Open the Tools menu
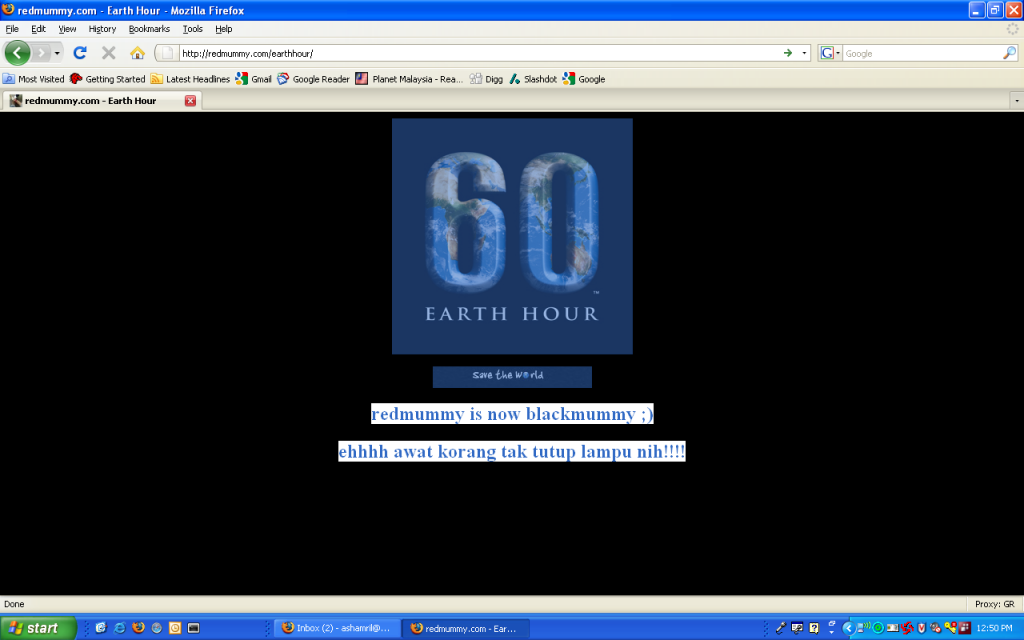This screenshot has height=640, width=1024. pyautogui.click(x=193, y=29)
